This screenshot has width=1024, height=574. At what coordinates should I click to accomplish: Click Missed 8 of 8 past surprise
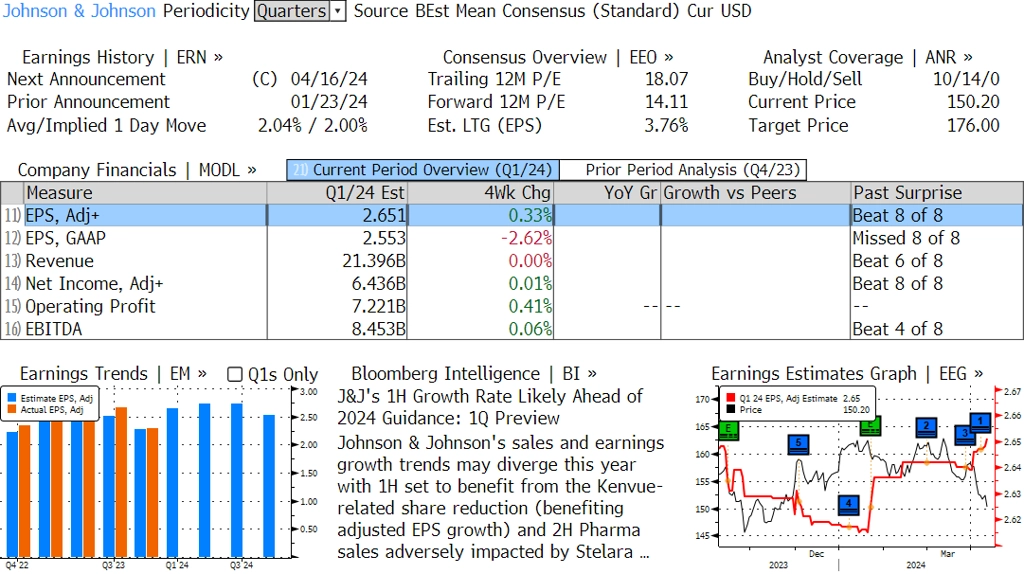(906, 238)
